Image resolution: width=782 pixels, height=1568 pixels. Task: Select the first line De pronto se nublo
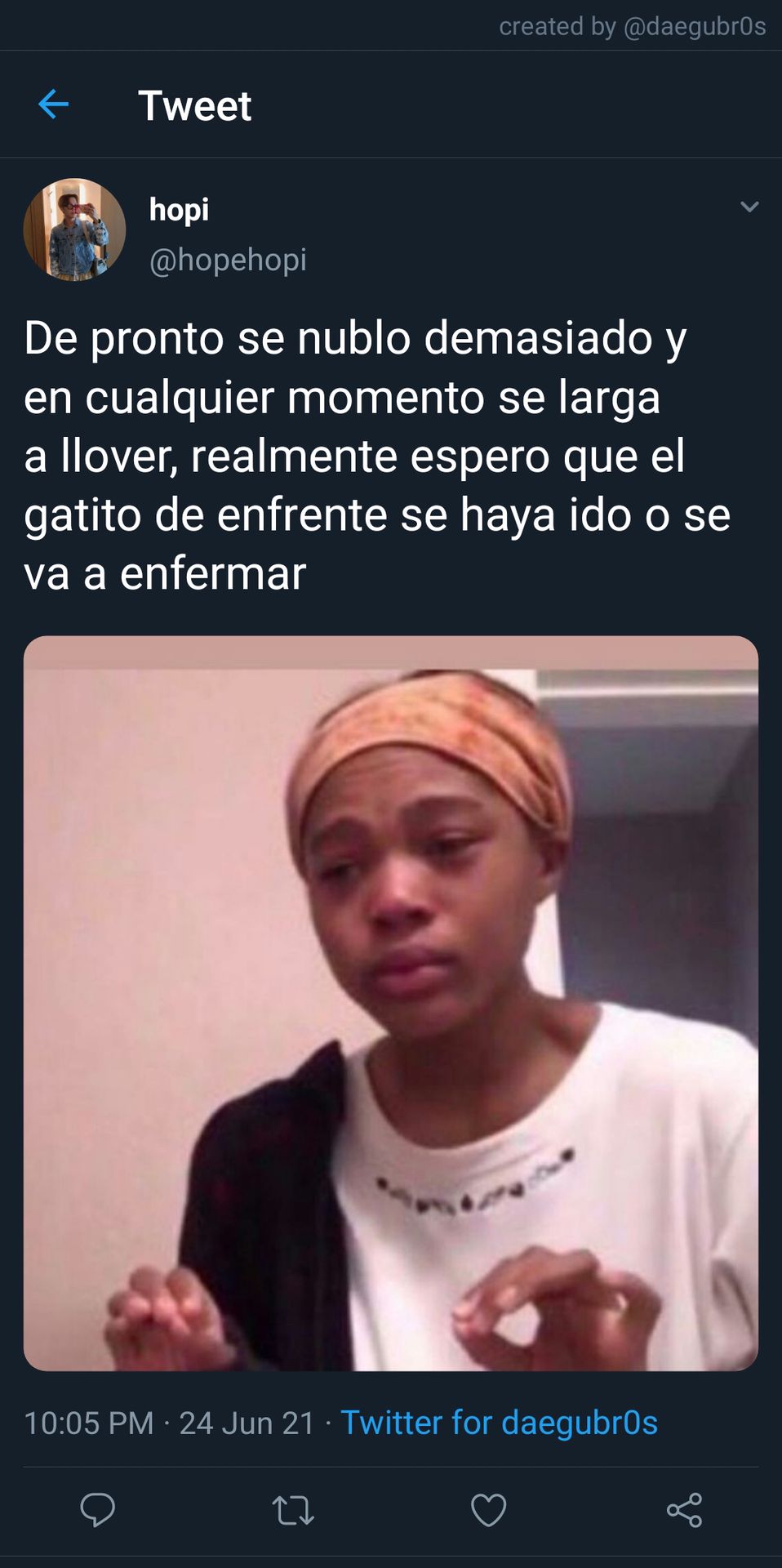355,338
